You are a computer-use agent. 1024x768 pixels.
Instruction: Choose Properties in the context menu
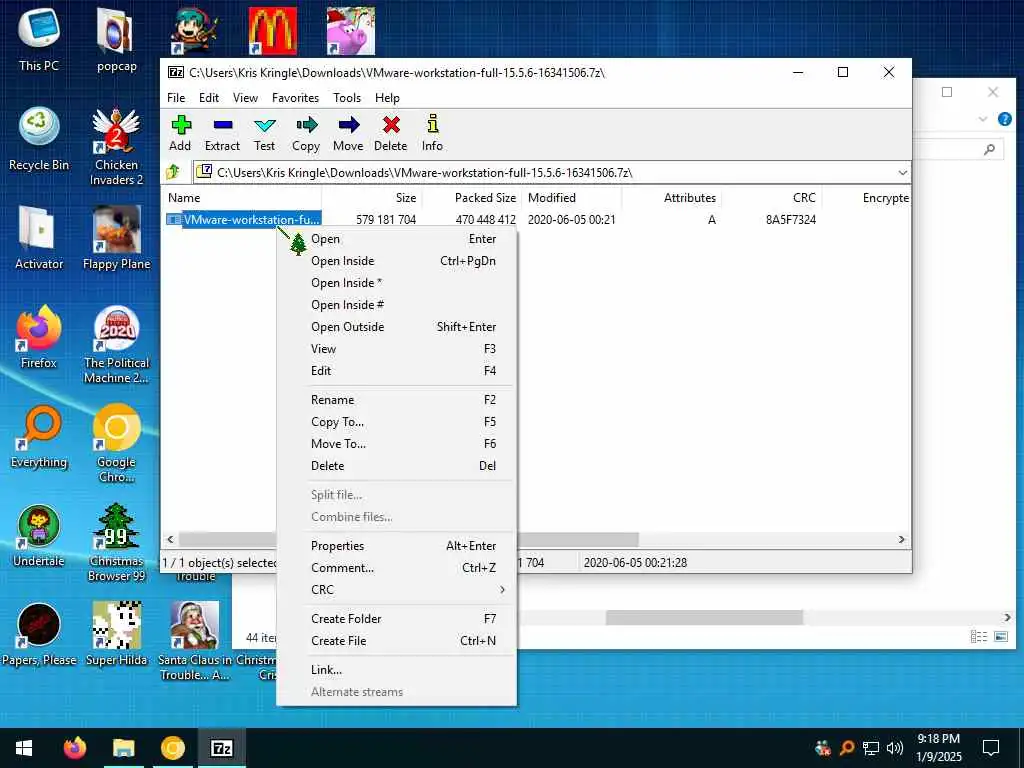[x=396, y=546]
